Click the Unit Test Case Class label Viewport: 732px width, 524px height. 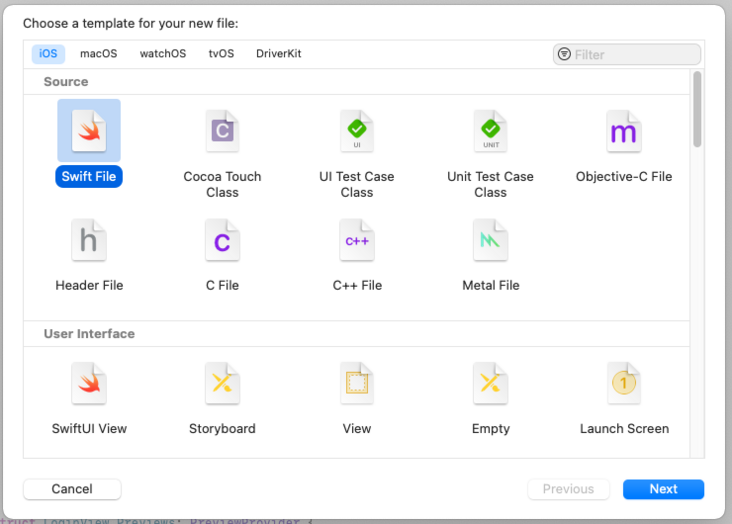pyautogui.click(x=490, y=184)
